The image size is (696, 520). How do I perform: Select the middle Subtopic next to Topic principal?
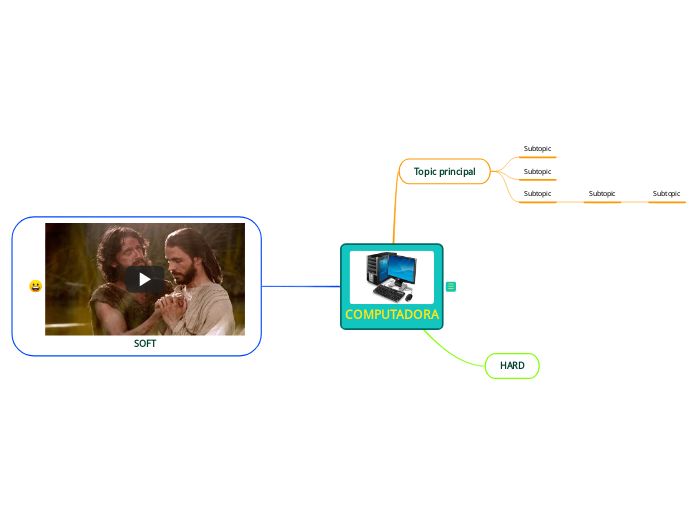coord(537,172)
